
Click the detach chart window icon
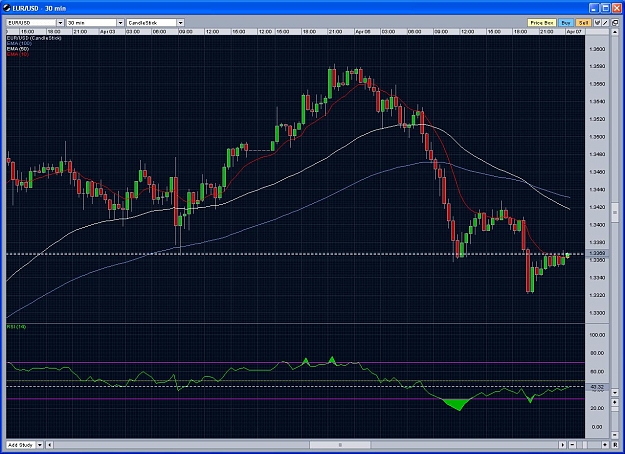click(x=615, y=23)
